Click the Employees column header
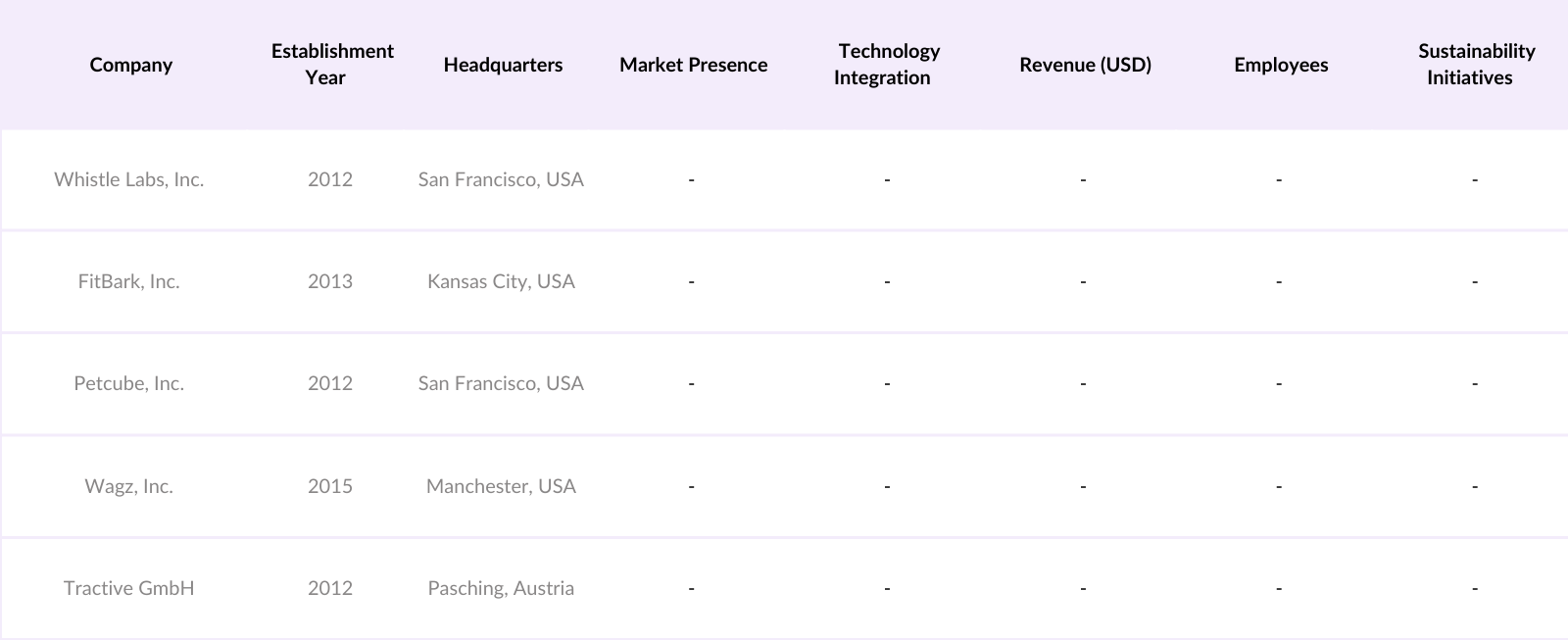 click(x=1281, y=65)
